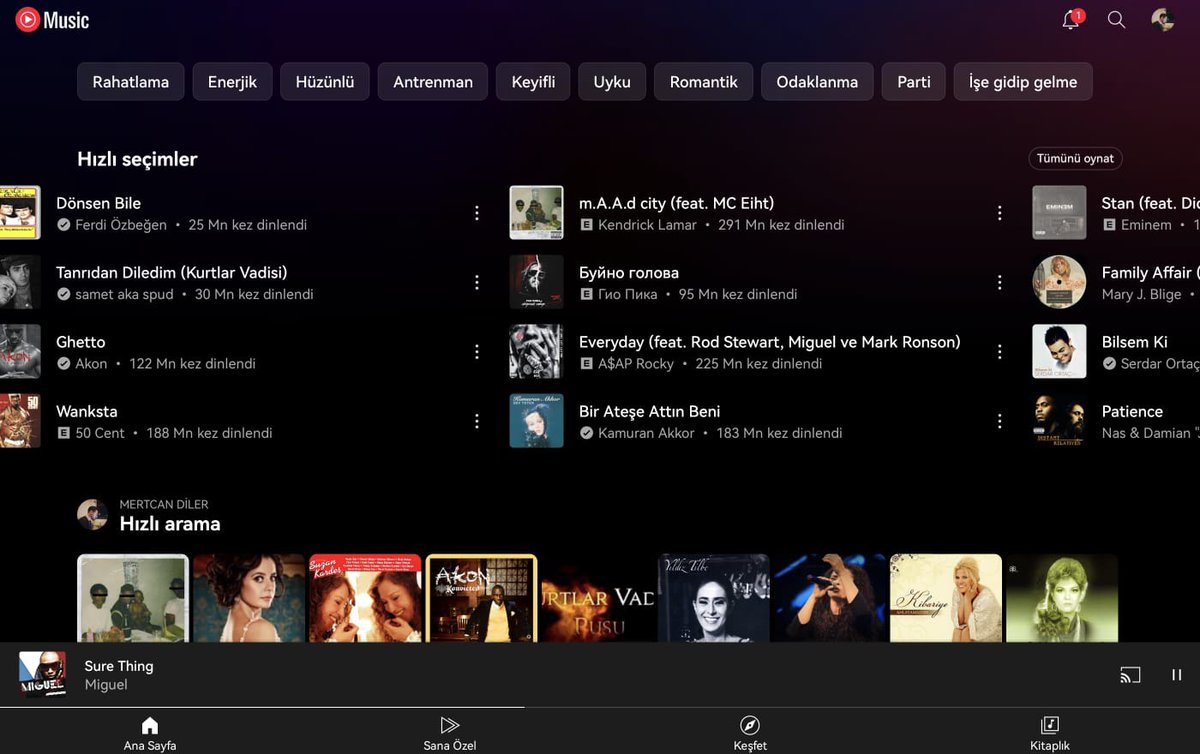Open options menu for Bir Ateşe Attın Beni

(x=999, y=422)
